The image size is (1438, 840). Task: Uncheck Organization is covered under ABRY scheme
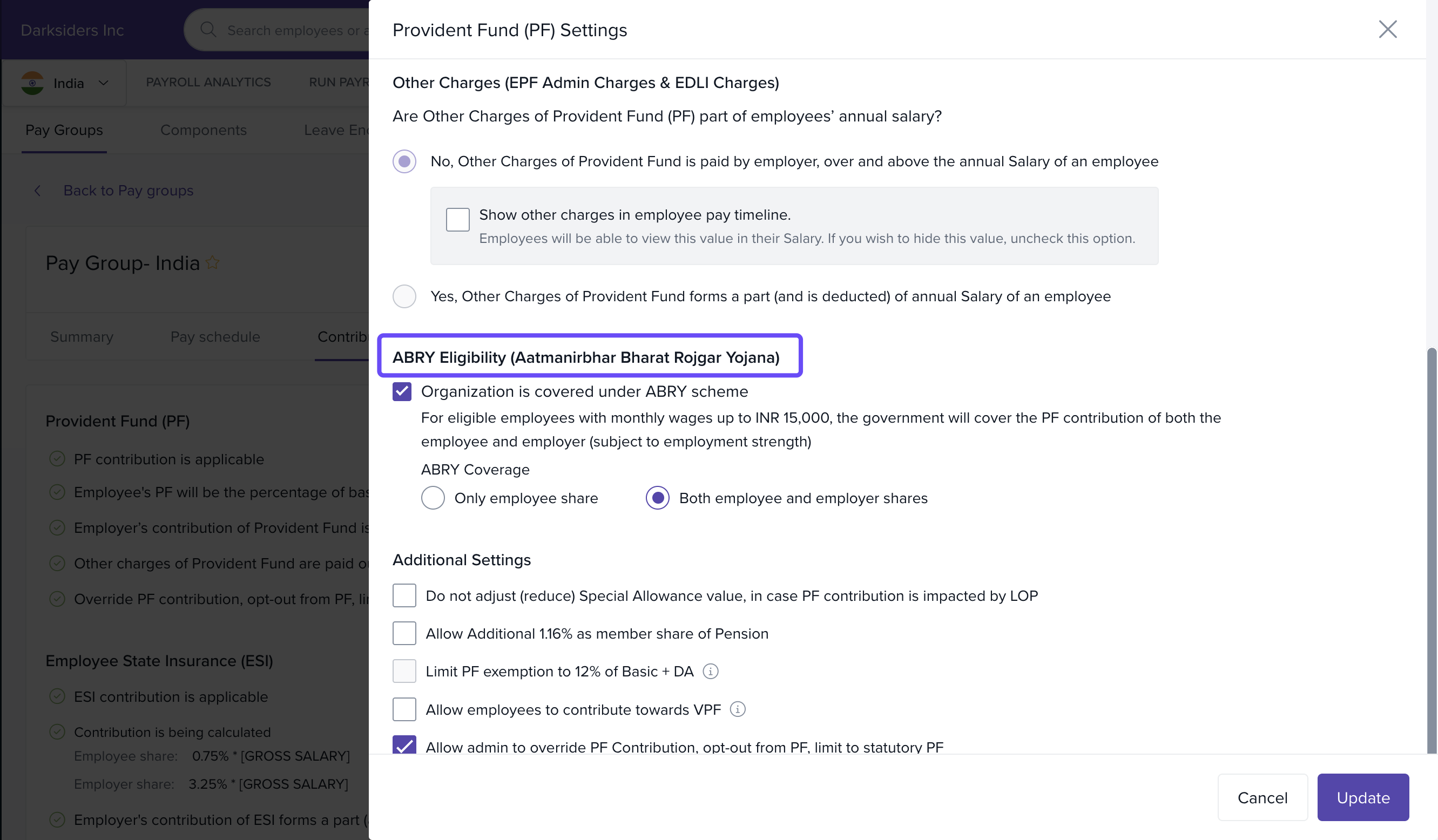coord(402,391)
